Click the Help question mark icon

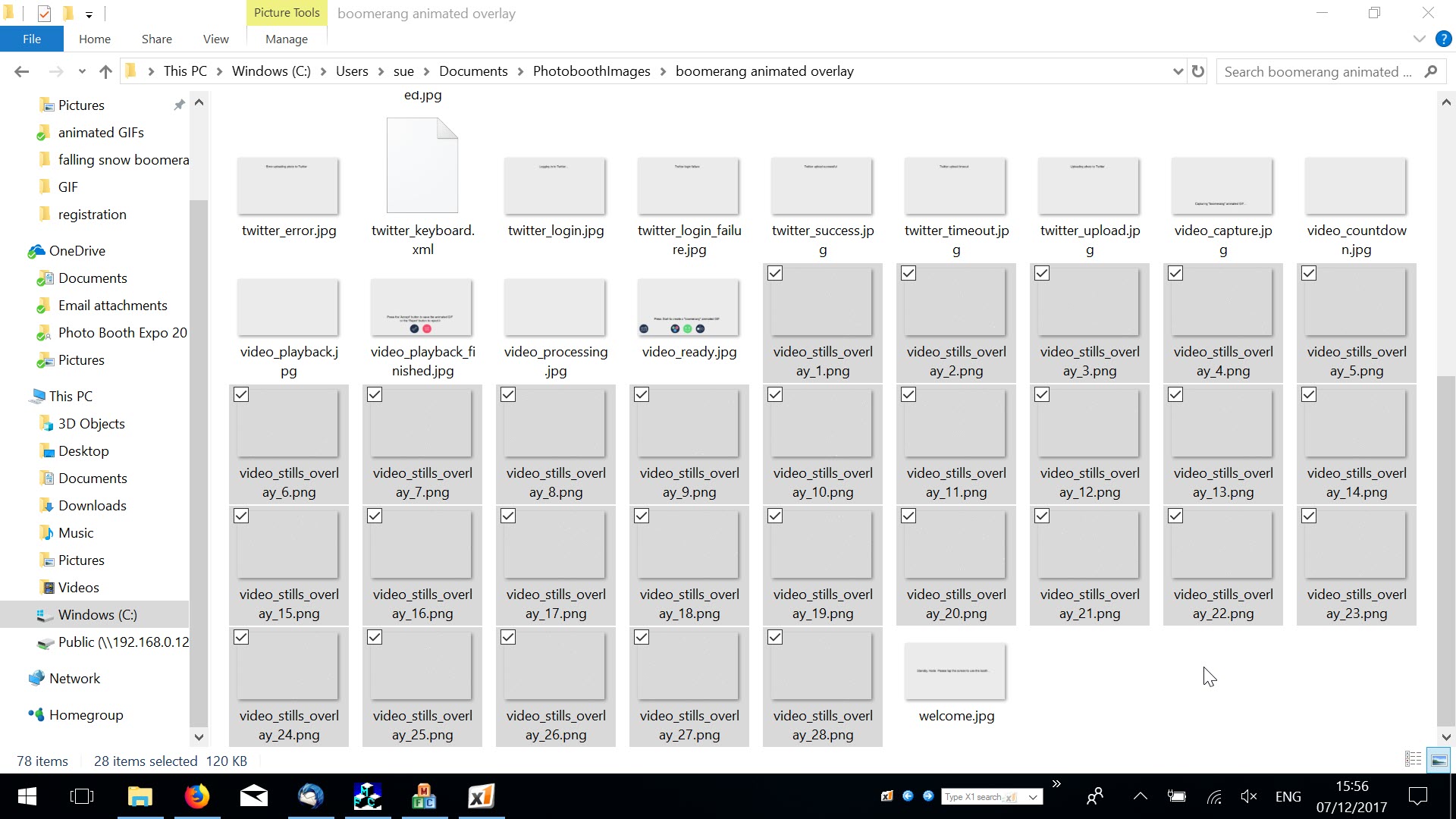(1443, 39)
